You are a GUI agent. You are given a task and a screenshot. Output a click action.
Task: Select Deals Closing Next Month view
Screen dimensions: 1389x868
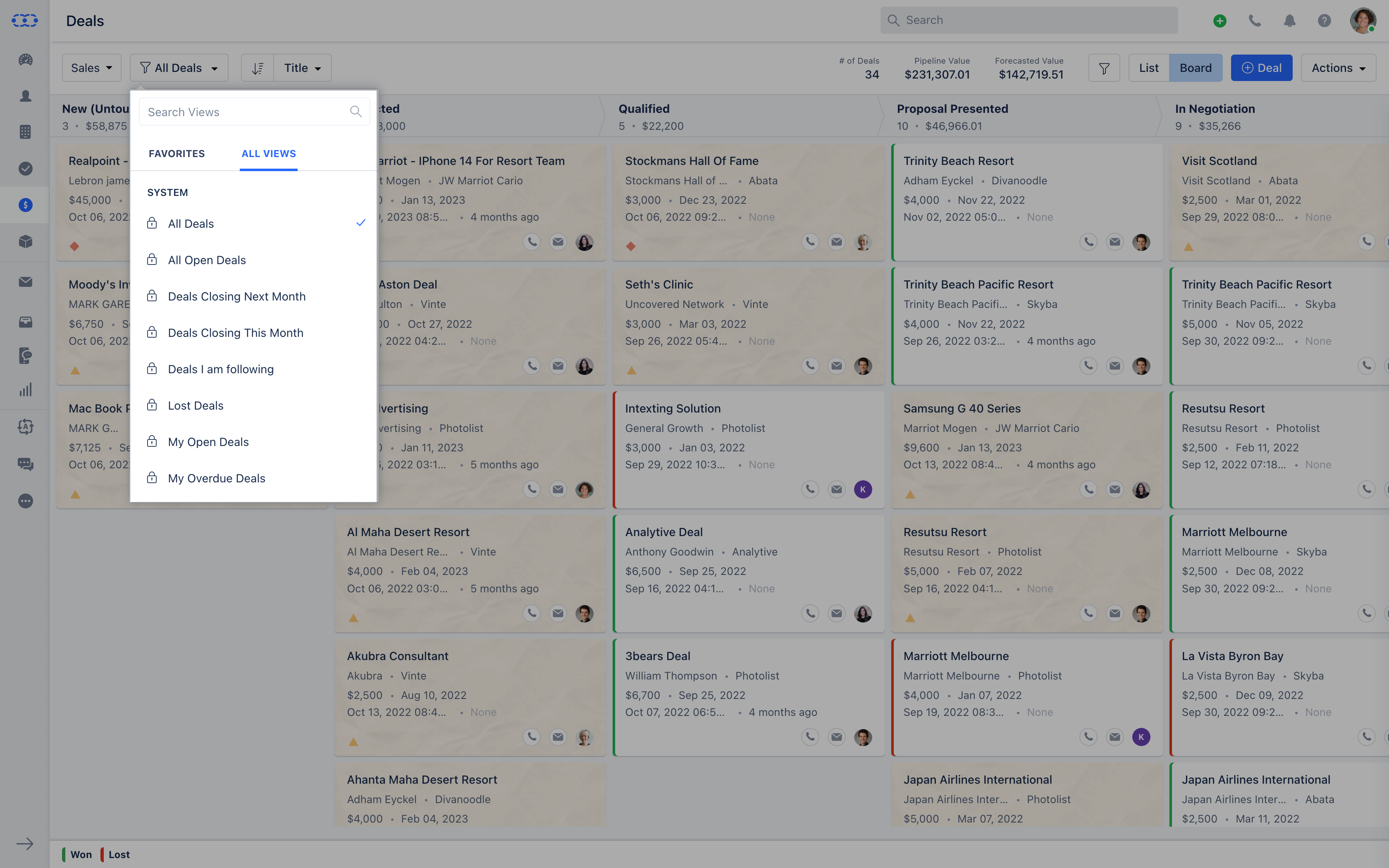tap(254, 296)
